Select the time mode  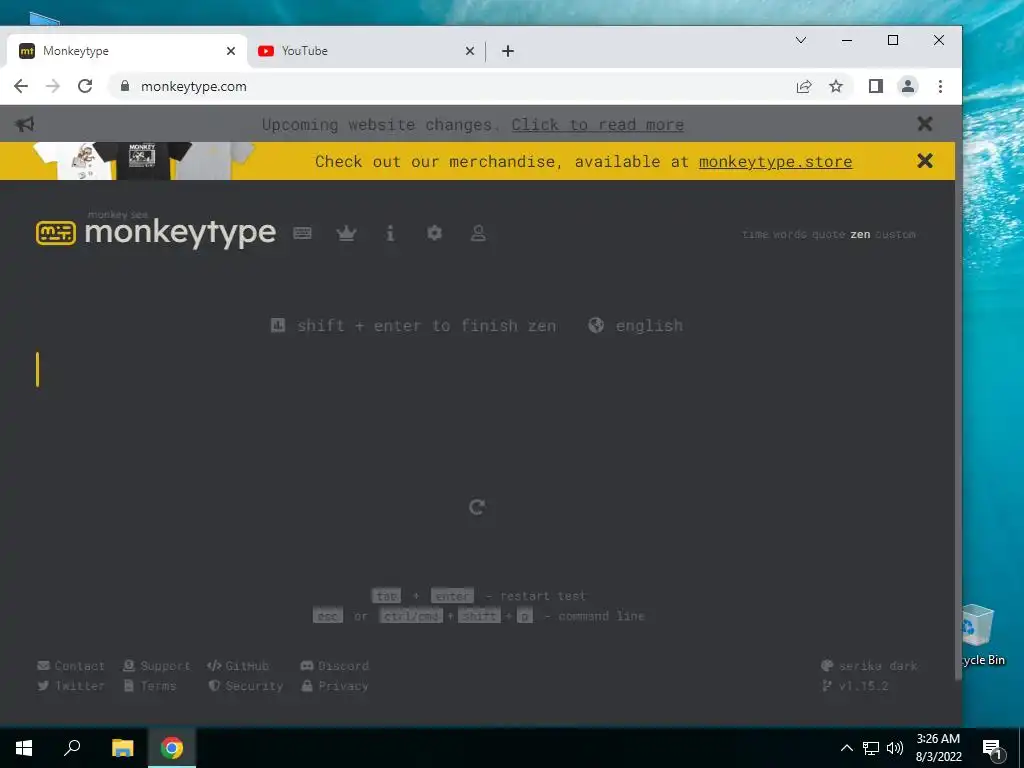(756, 234)
